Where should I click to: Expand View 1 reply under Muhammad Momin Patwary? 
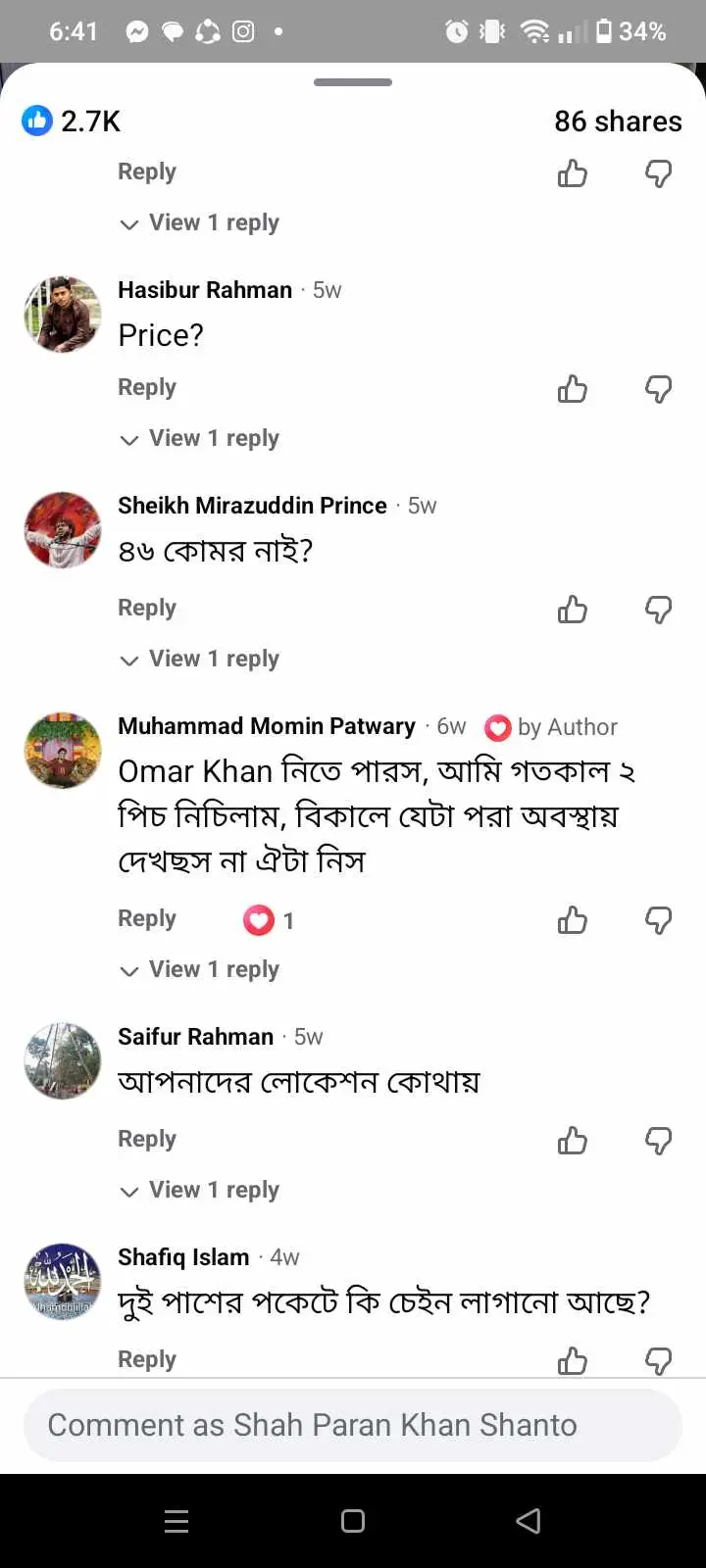click(x=199, y=969)
